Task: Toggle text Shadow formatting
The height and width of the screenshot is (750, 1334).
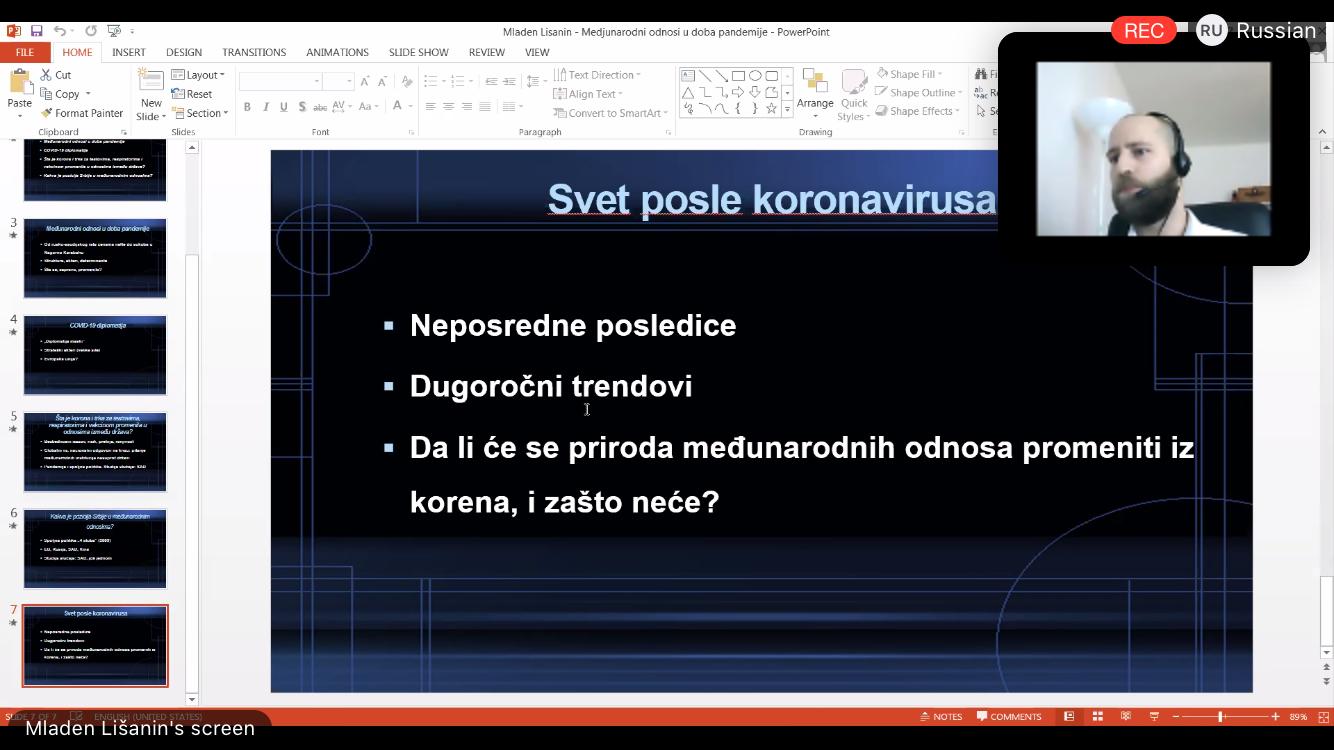Action: point(302,106)
